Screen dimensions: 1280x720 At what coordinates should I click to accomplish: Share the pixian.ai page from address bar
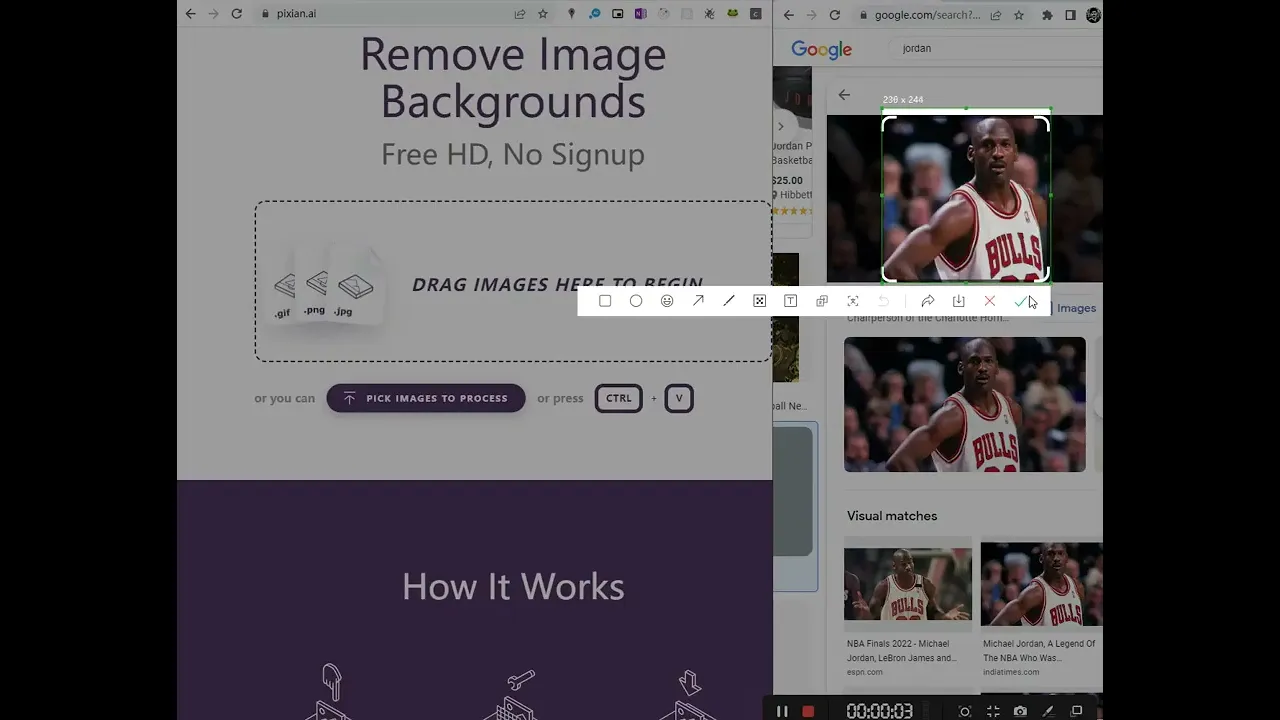click(520, 14)
